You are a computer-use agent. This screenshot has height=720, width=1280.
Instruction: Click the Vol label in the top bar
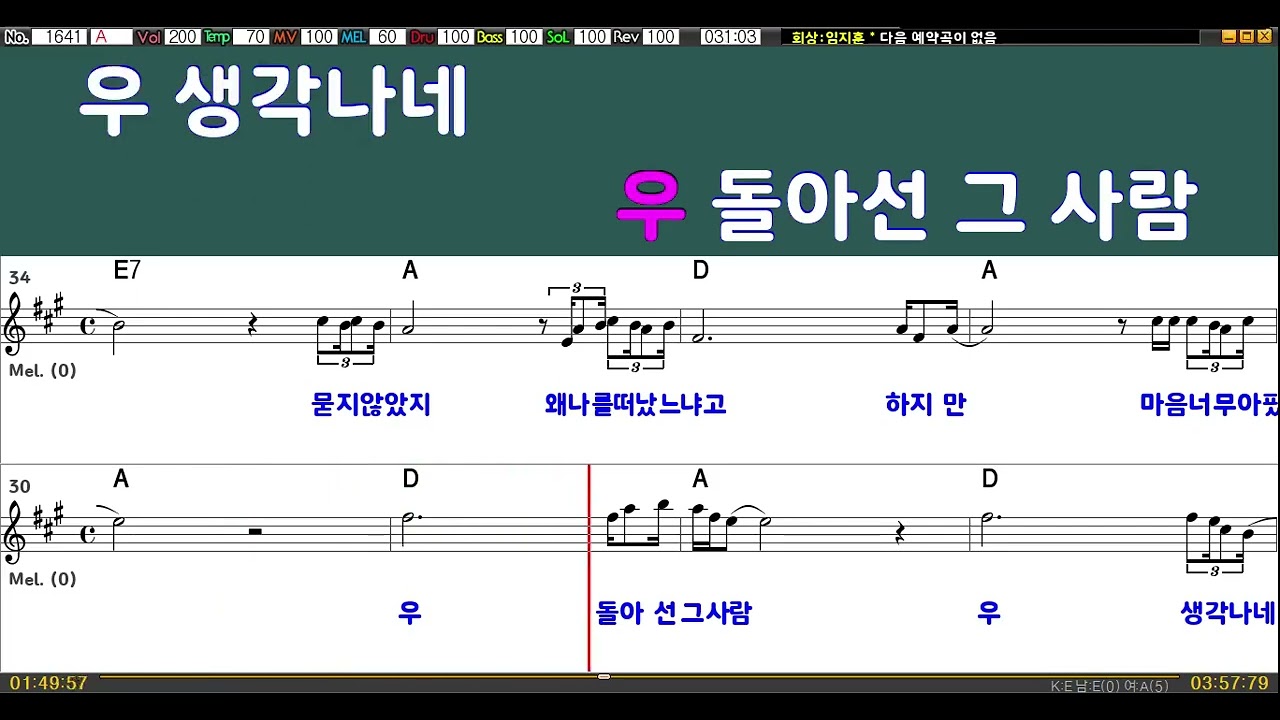pos(149,37)
